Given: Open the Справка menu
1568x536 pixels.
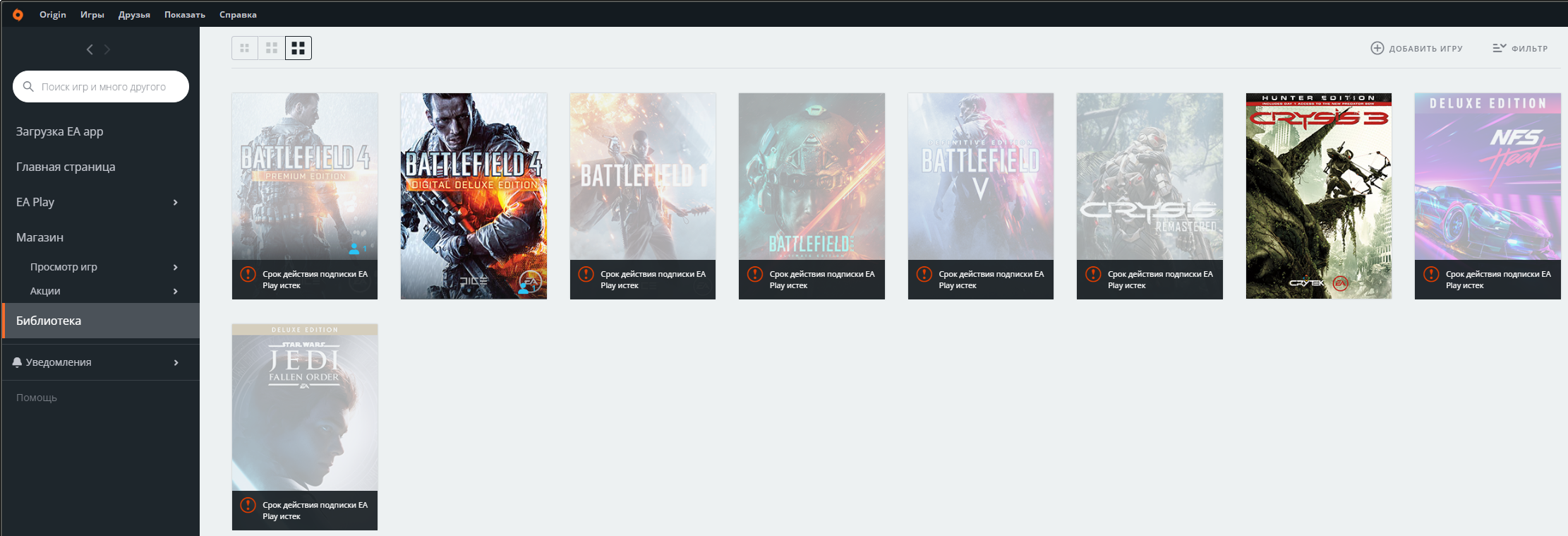Looking at the screenshot, I should 238,14.
